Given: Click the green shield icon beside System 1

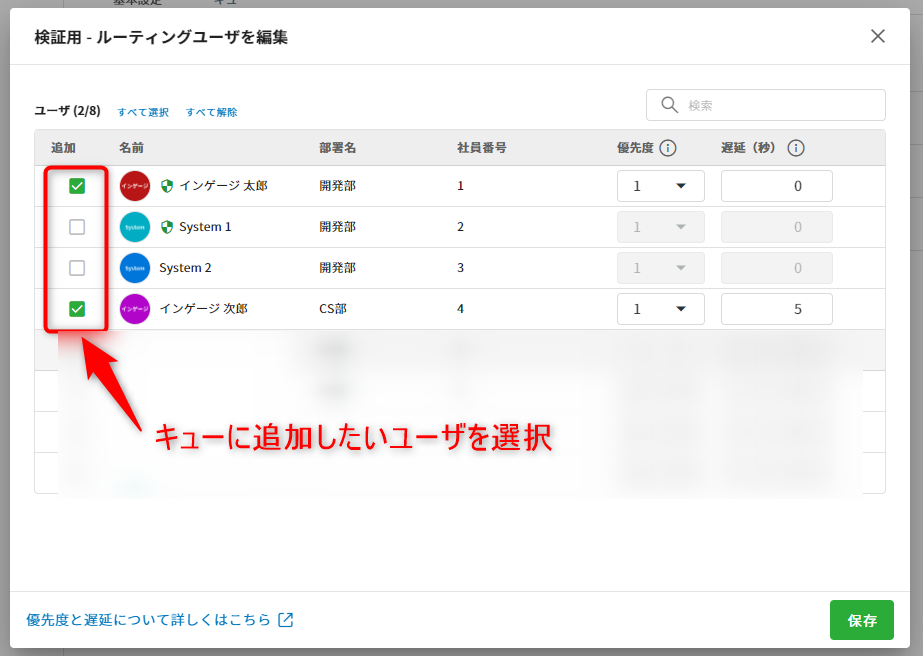Looking at the screenshot, I should pos(167,227).
